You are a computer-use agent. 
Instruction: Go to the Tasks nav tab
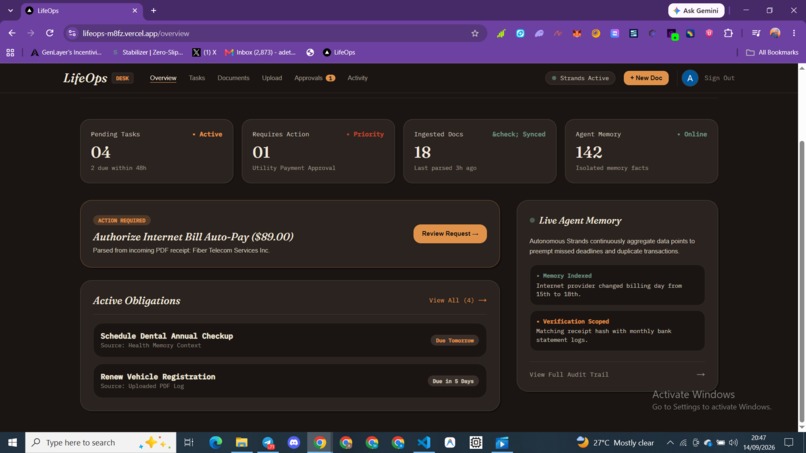tap(196, 78)
